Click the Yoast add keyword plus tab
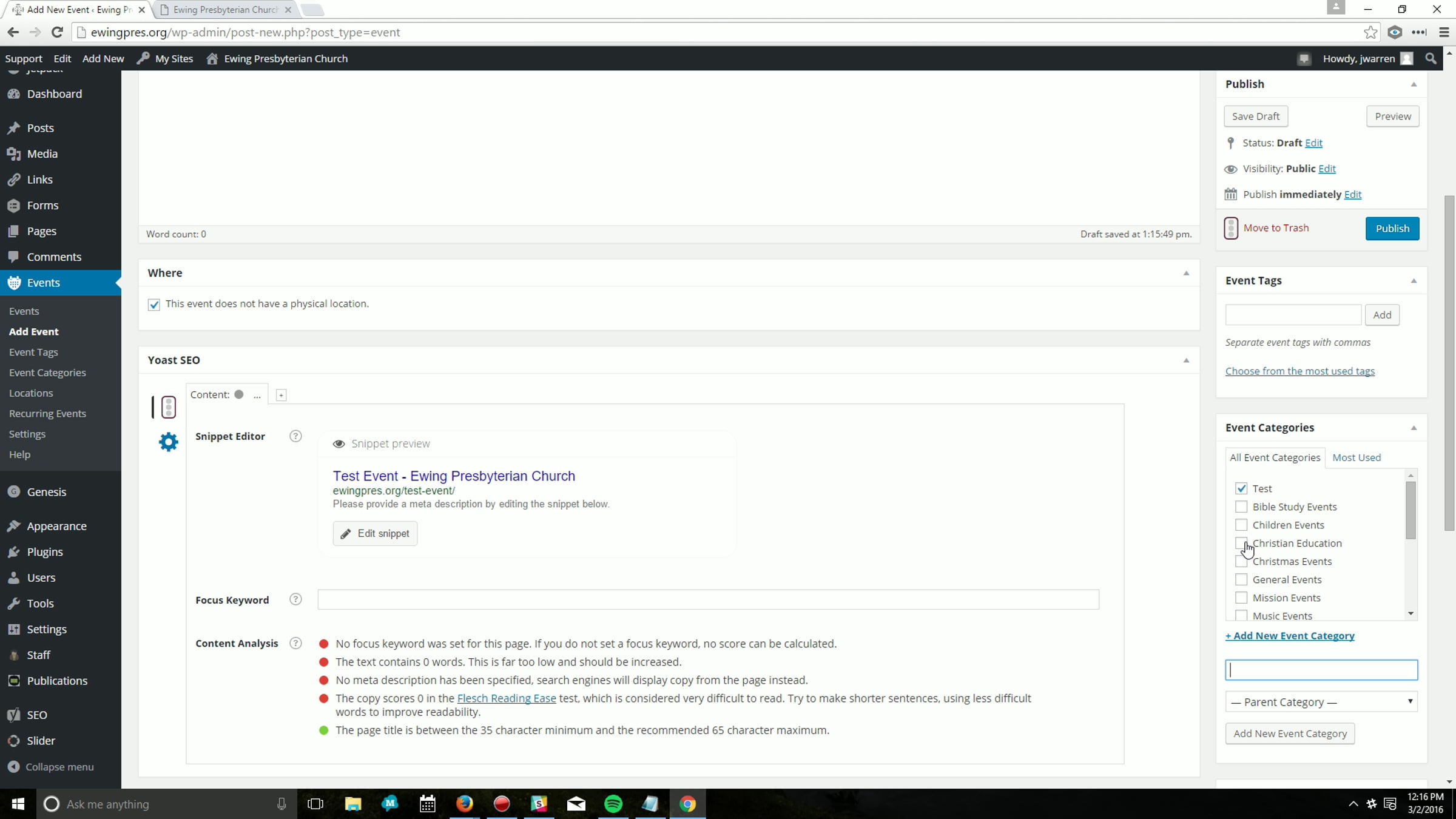This screenshot has width=1456, height=819. coord(281,395)
